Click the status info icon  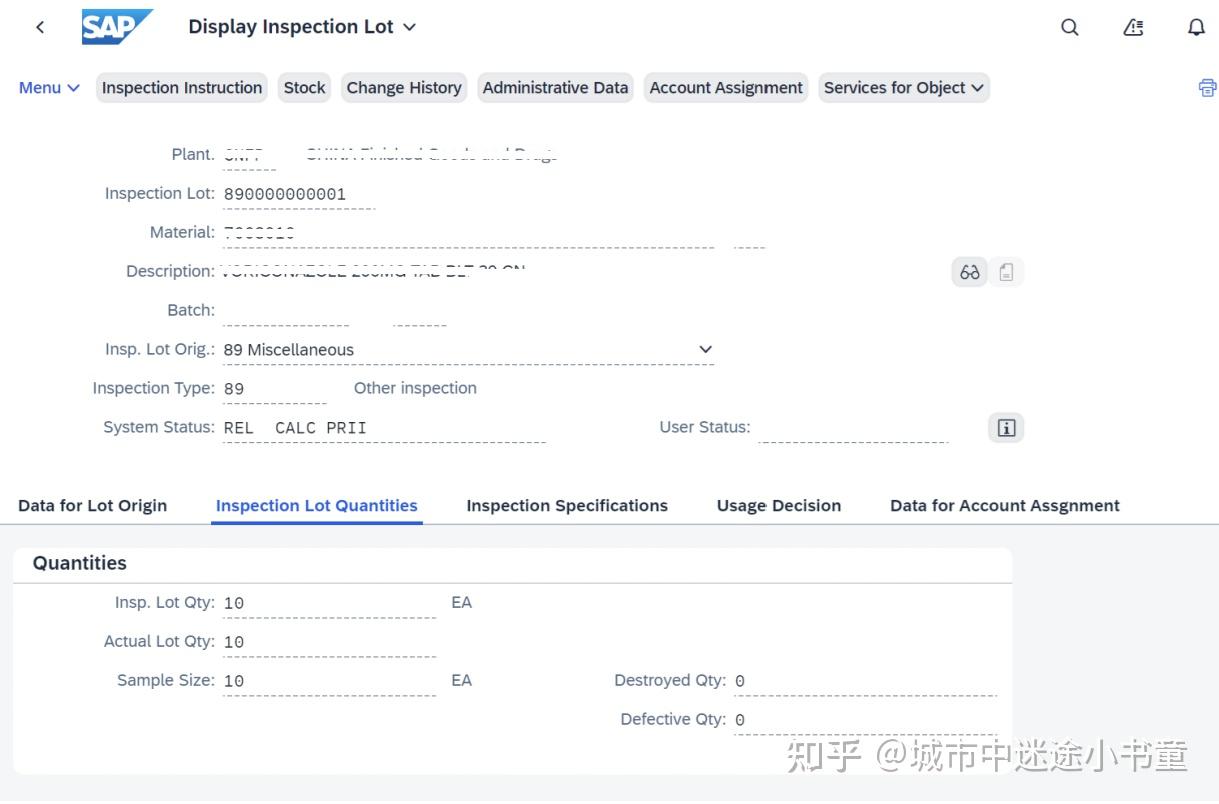(x=1006, y=428)
